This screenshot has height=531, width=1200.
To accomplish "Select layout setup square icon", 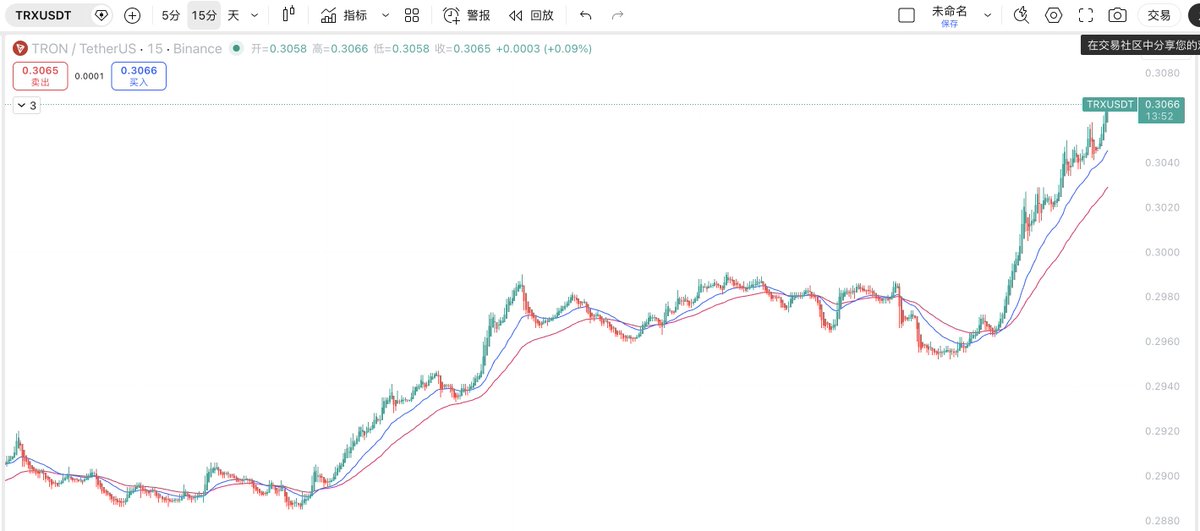I will [x=907, y=15].
